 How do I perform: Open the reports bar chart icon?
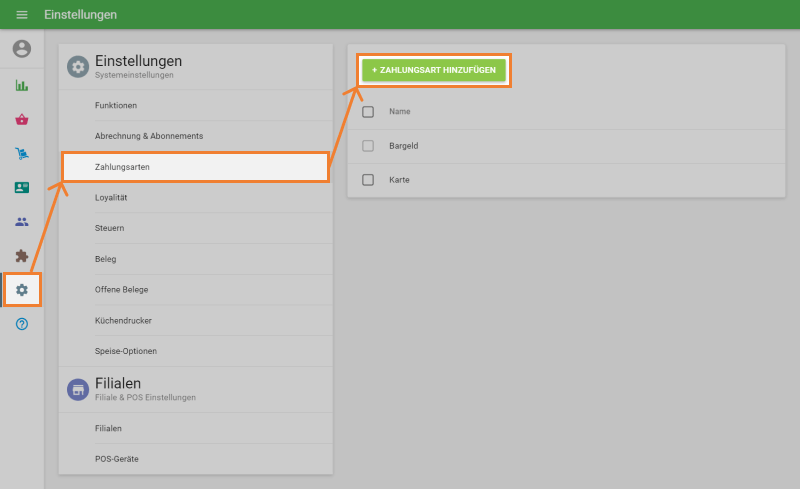22,86
